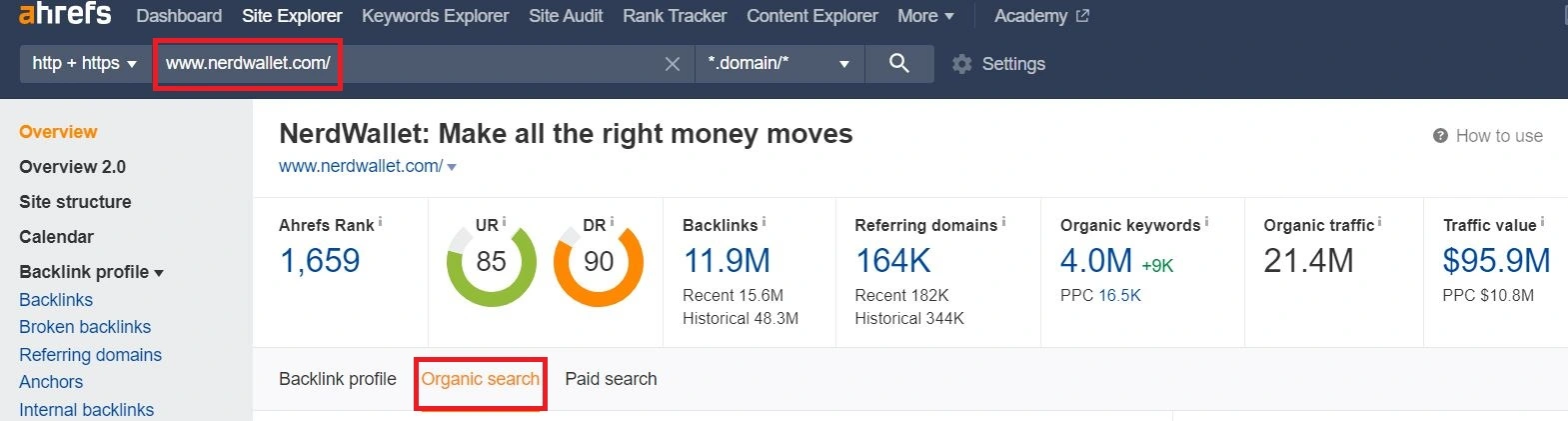Click the How to use help icon

[x=1440, y=136]
